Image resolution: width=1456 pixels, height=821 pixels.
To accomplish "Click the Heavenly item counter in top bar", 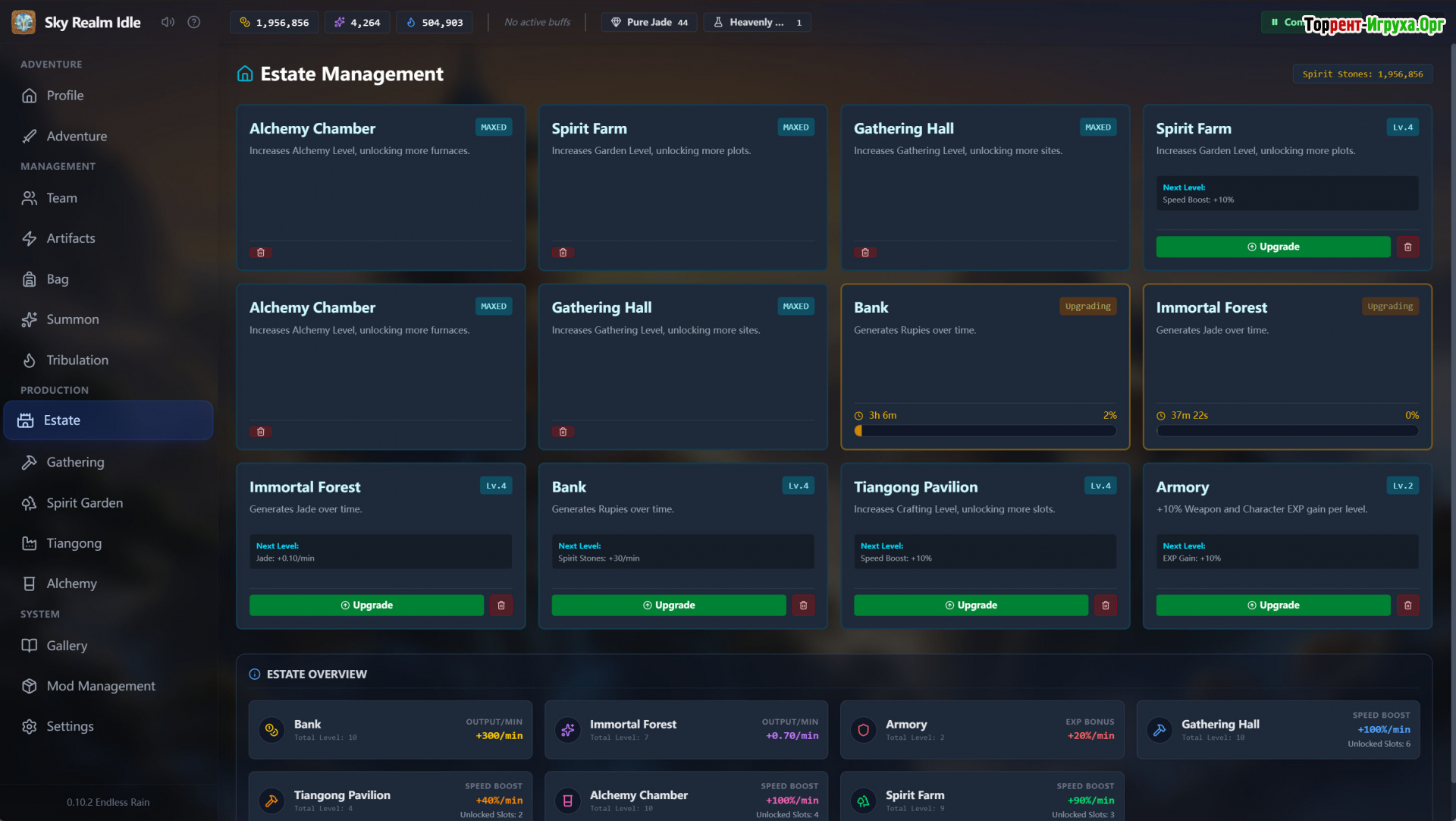I will coord(757,22).
